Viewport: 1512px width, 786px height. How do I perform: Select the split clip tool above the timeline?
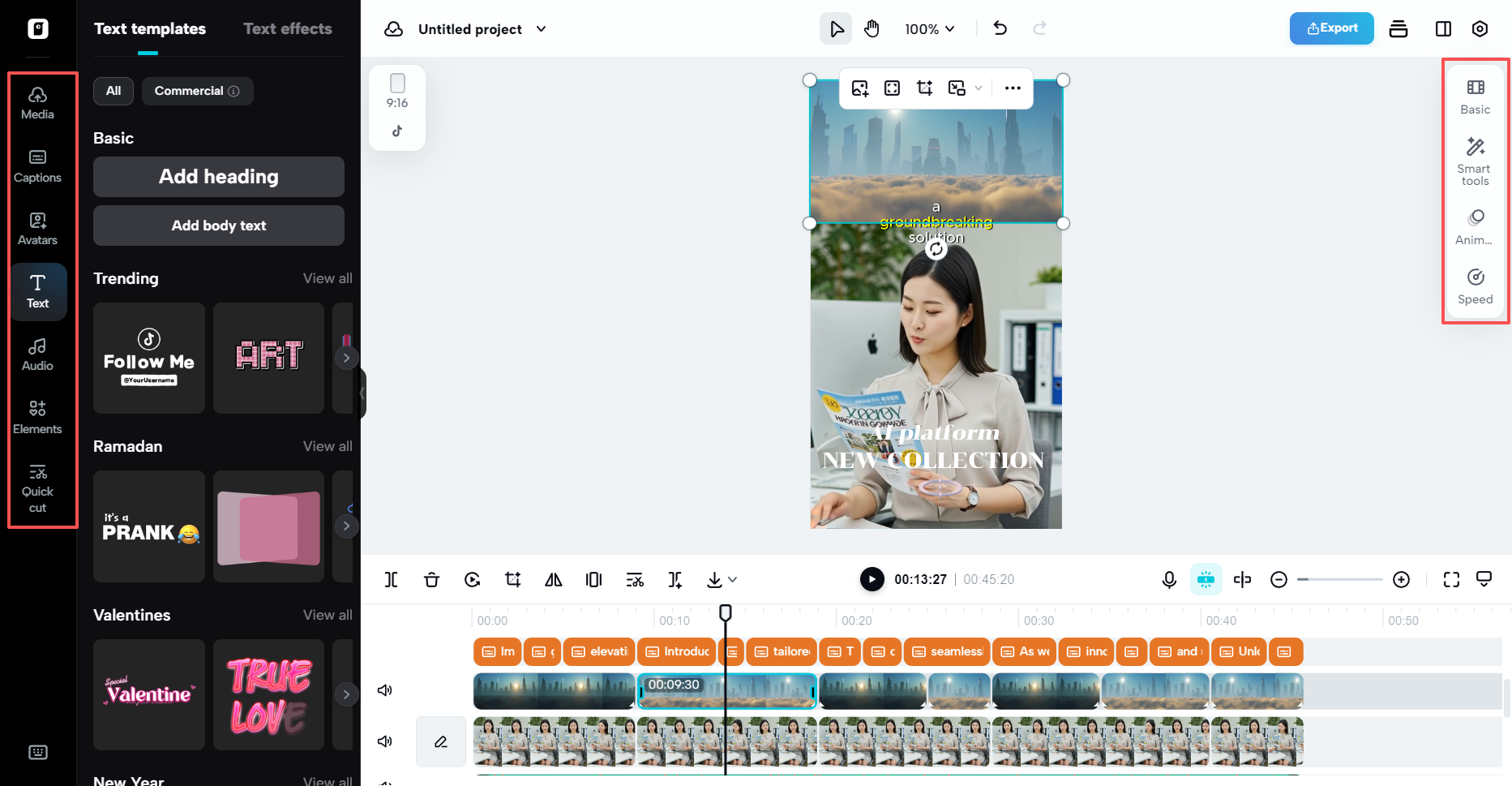click(x=392, y=579)
